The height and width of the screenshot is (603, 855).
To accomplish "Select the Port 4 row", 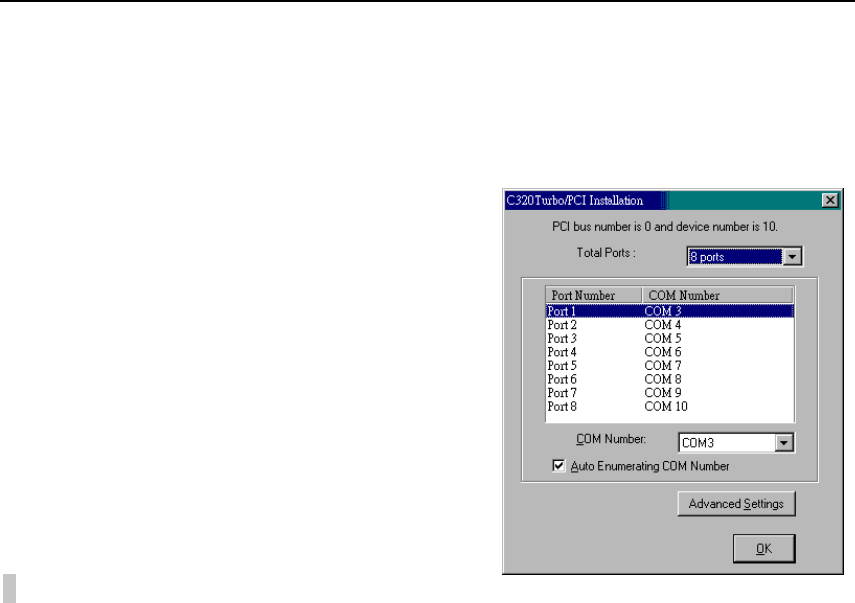I will tap(670, 352).
